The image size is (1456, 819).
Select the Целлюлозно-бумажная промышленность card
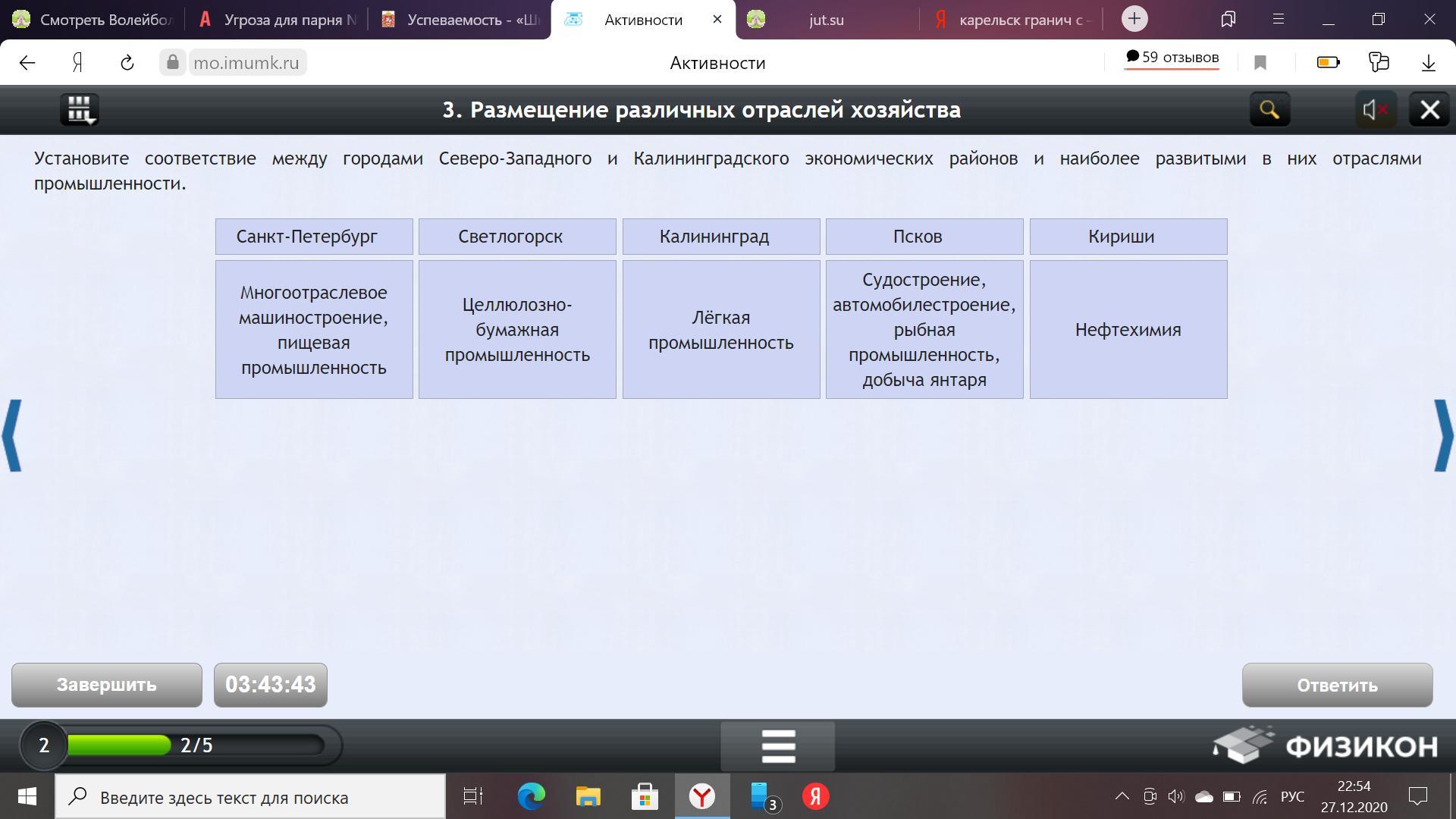tap(517, 329)
